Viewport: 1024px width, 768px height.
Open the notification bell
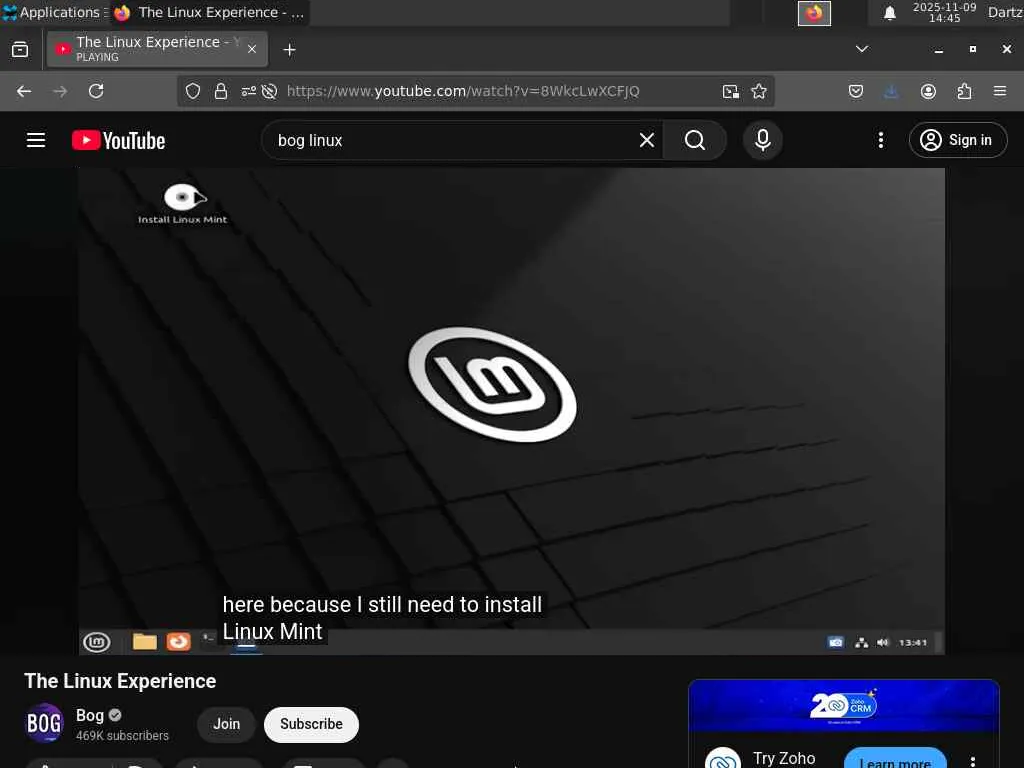point(889,13)
